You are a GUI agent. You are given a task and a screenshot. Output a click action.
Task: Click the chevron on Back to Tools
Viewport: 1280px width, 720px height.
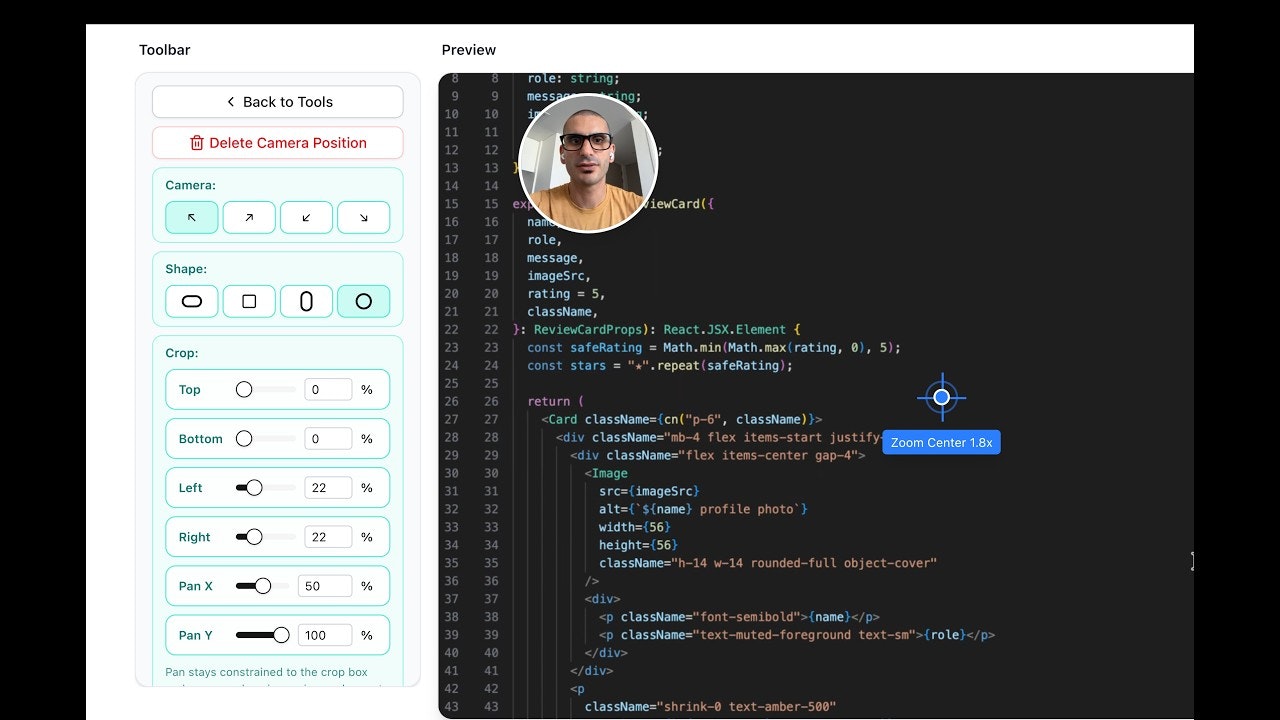[x=231, y=102]
